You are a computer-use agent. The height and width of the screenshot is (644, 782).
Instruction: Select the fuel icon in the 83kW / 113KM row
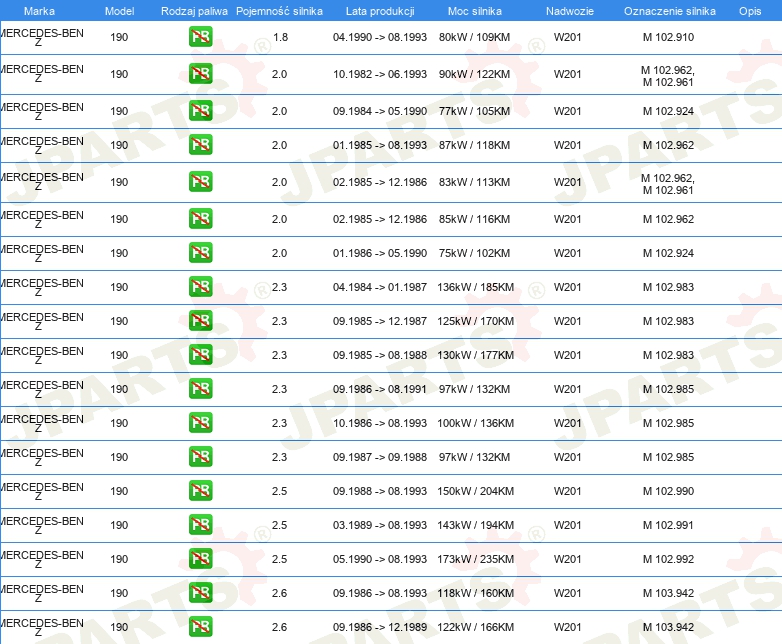coord(200,182)
